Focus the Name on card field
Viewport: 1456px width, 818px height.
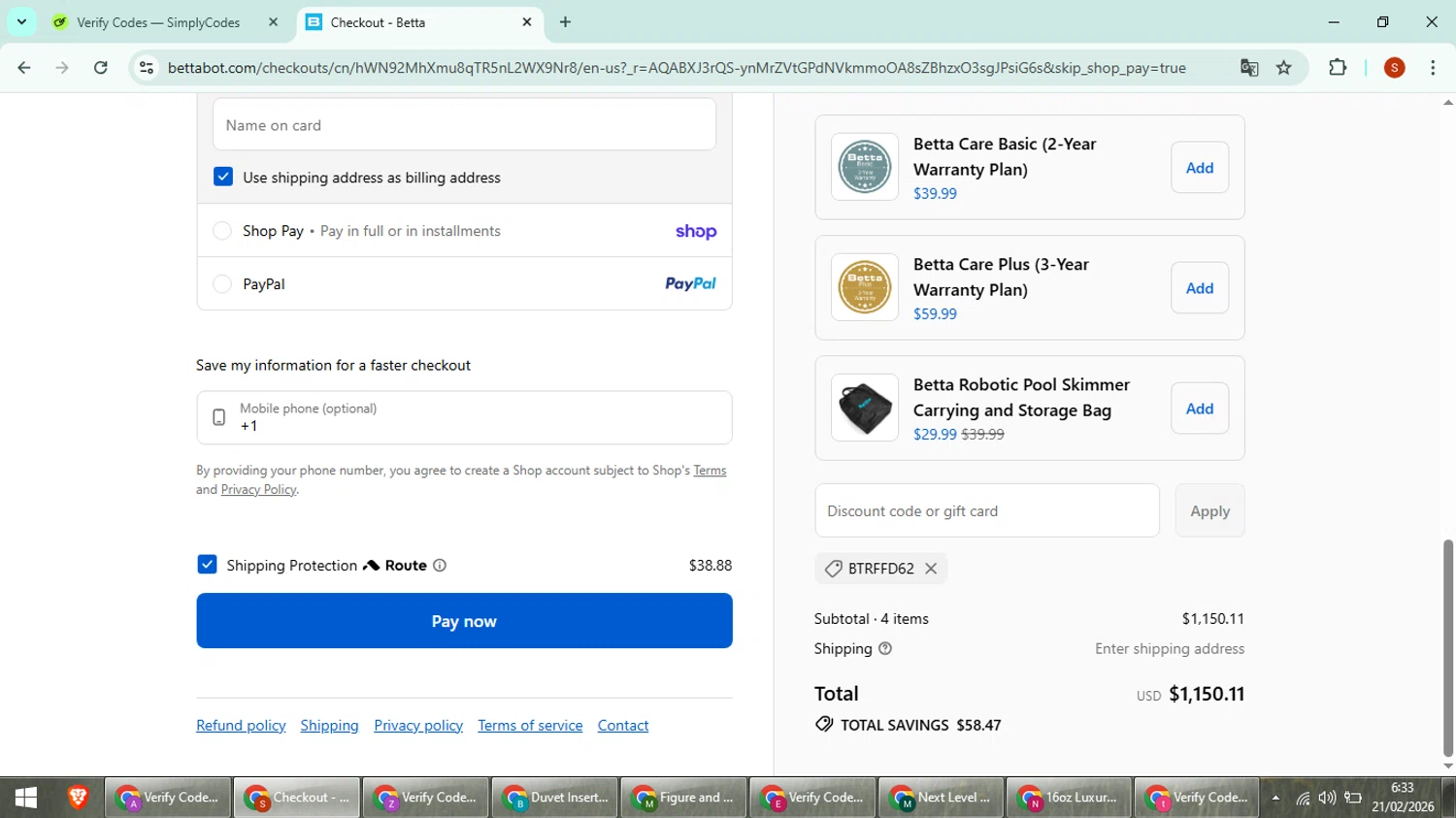464,124
